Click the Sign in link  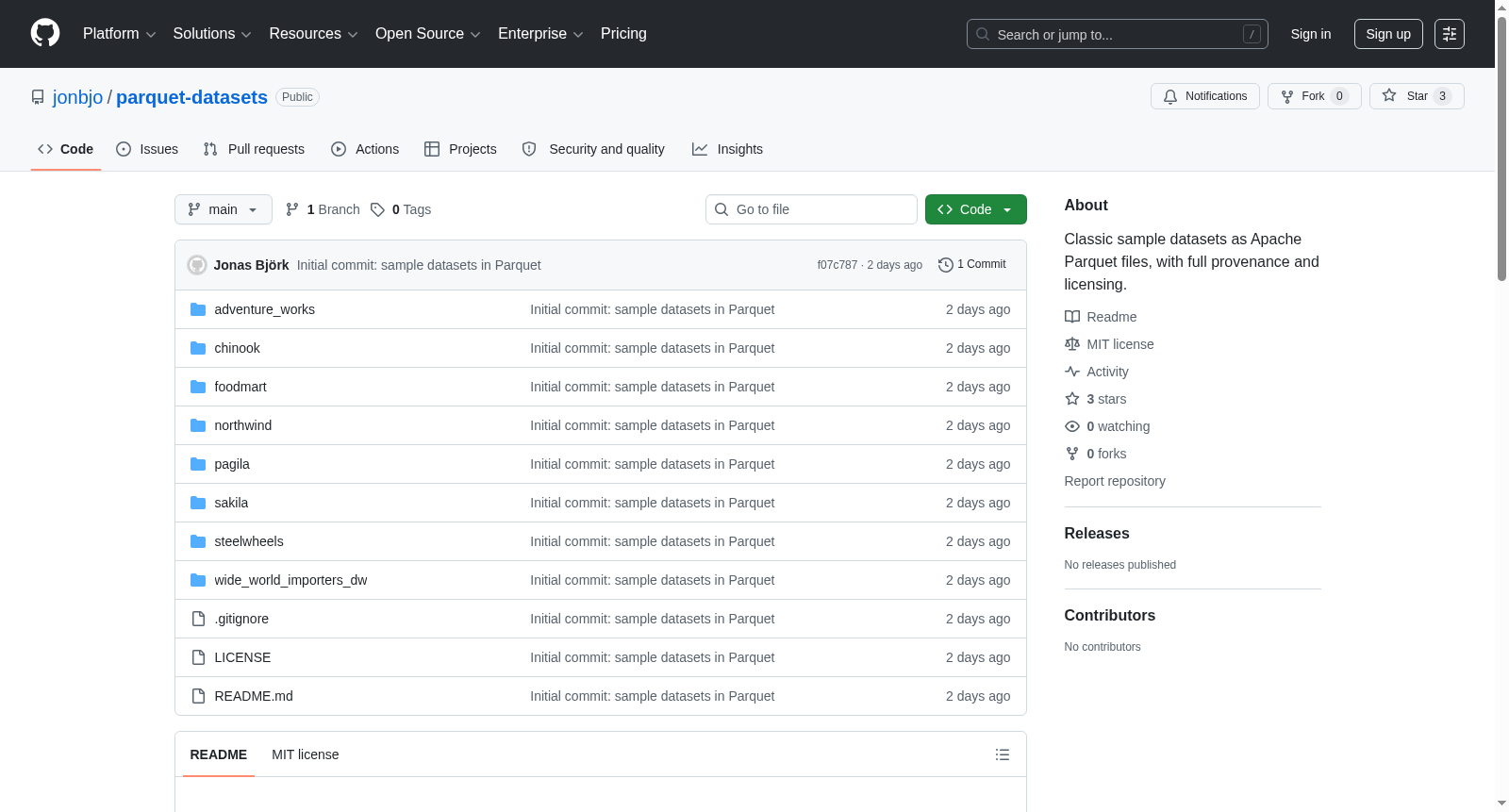(1311, 34)
